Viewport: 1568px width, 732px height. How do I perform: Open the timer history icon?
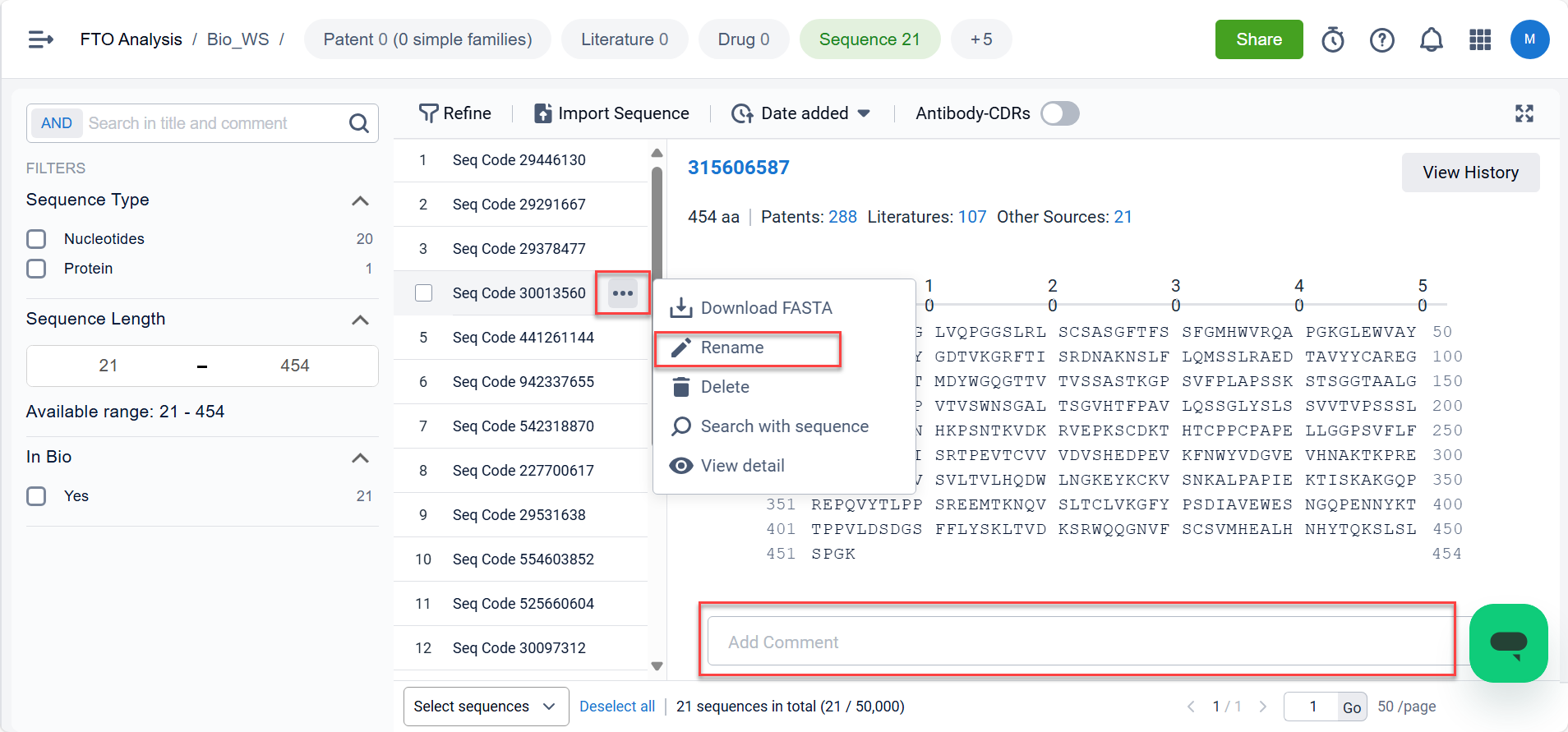1332,39
